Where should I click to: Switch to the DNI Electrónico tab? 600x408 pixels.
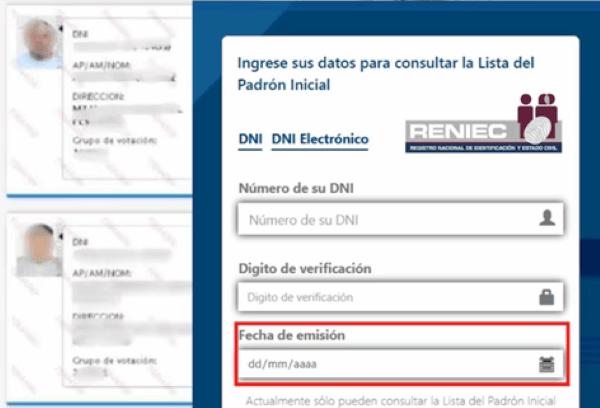coord(320,139)
